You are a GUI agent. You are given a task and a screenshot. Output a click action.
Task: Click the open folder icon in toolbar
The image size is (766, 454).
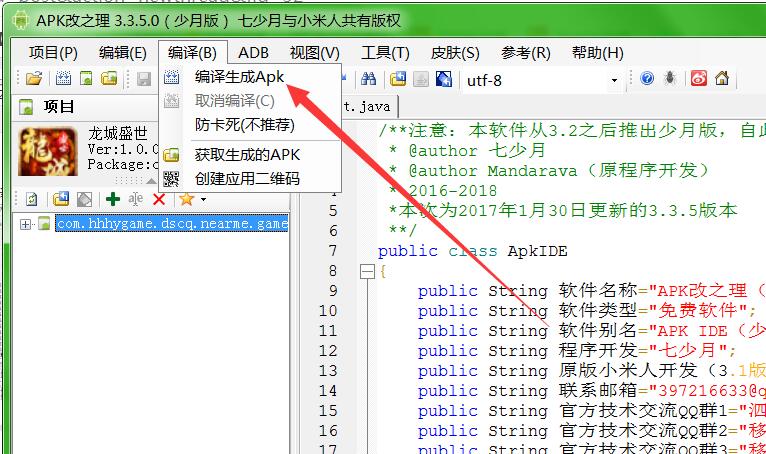pos(34,80)
